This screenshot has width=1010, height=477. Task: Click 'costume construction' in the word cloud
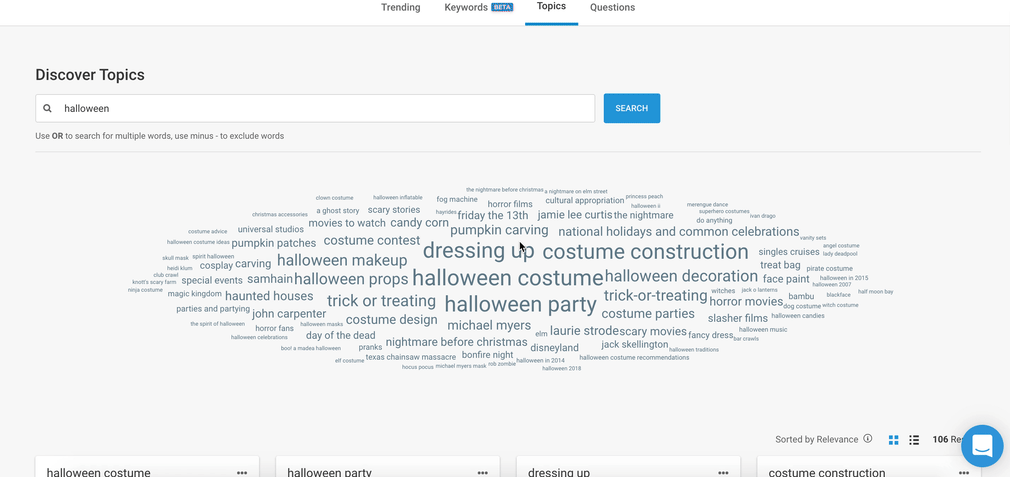coord(645,252)
